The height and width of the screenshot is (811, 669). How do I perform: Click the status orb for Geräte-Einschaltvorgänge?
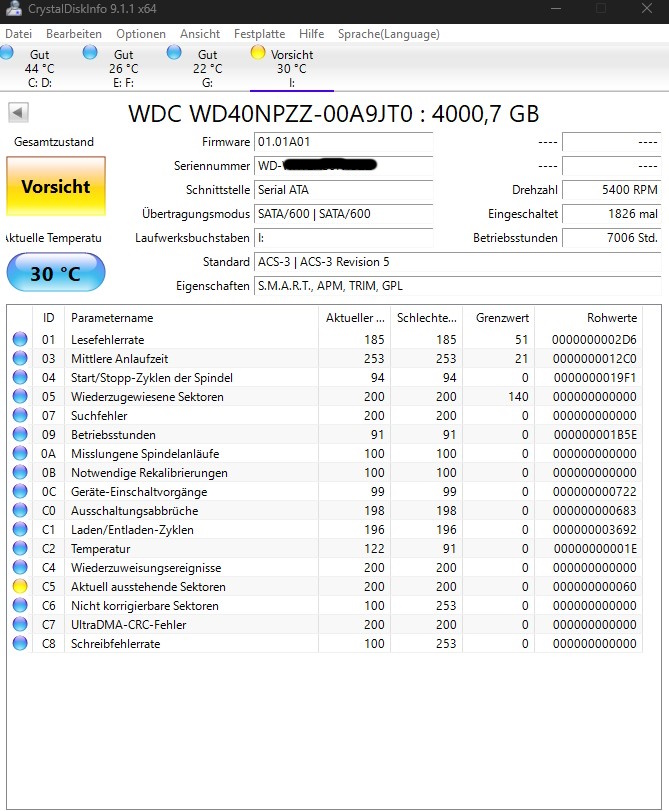pyautogui.click(x=20, y=491)
